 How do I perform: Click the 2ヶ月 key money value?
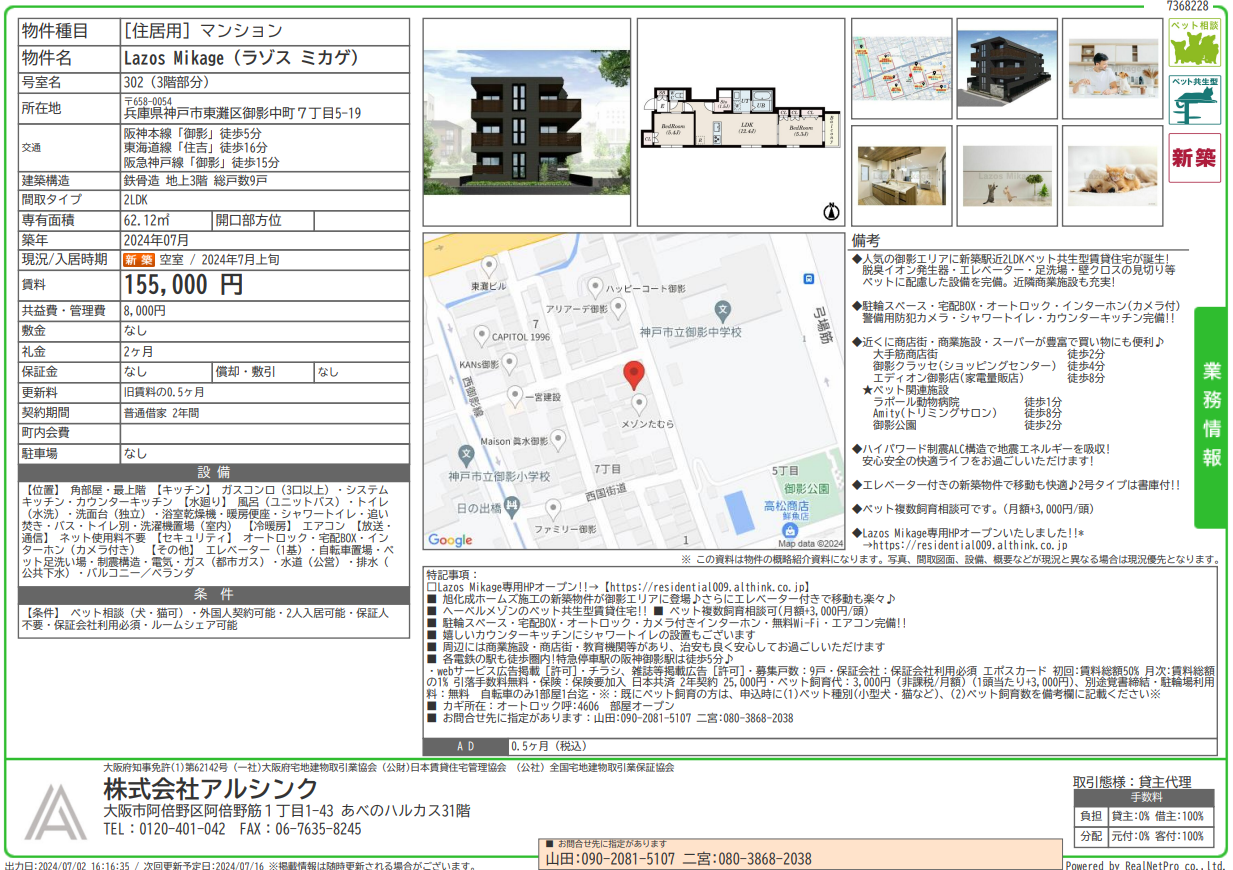(x=138, y=351)
